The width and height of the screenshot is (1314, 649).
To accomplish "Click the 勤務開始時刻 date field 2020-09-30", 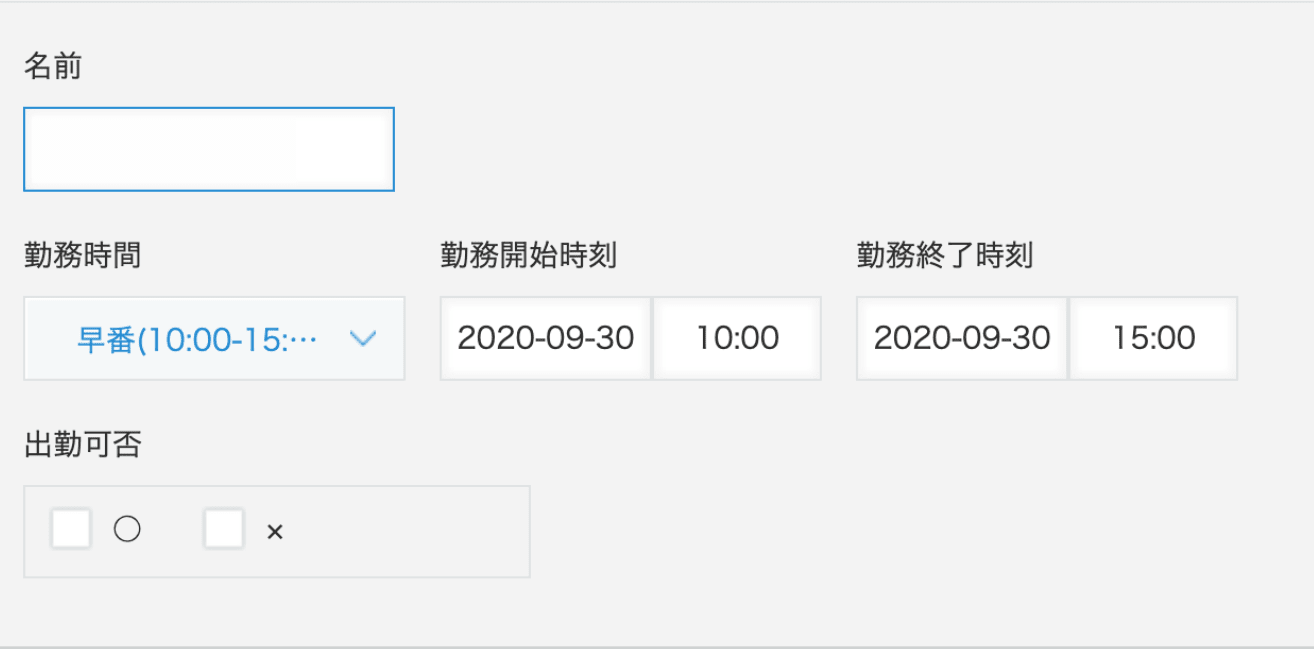I will click(x=546, y=338).
